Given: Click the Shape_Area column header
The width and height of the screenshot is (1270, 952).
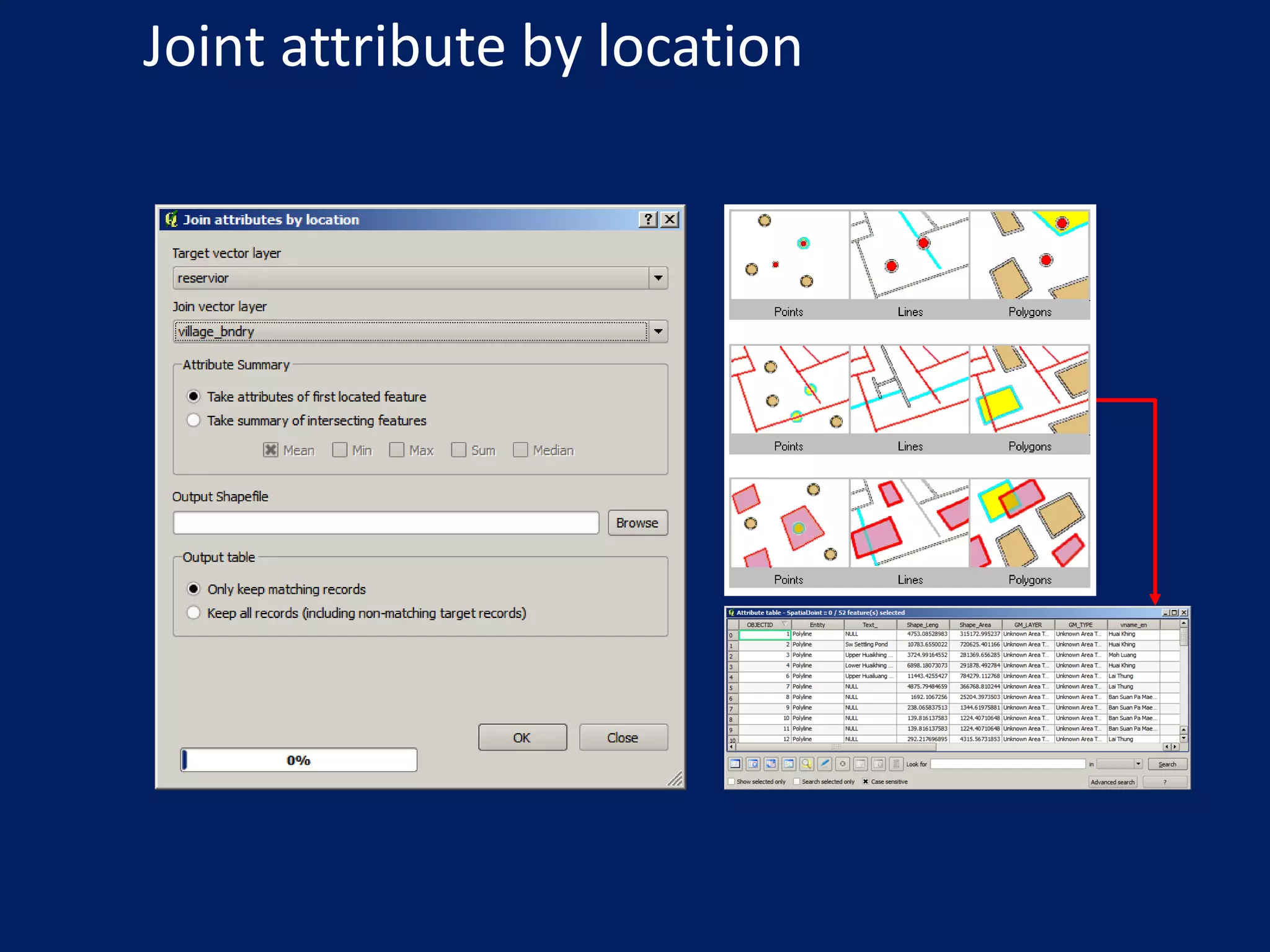Looking at the screenshot, I should (975, 625).
